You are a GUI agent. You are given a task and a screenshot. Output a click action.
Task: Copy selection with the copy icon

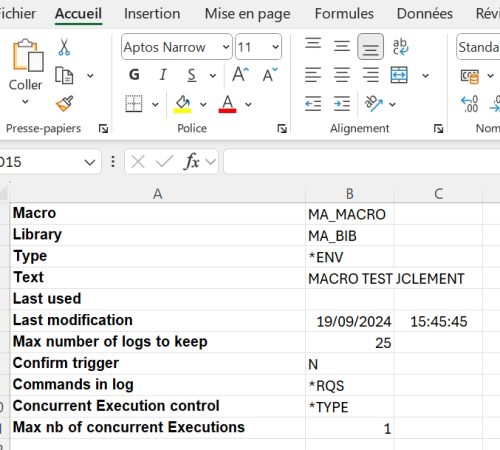[64, 75]
